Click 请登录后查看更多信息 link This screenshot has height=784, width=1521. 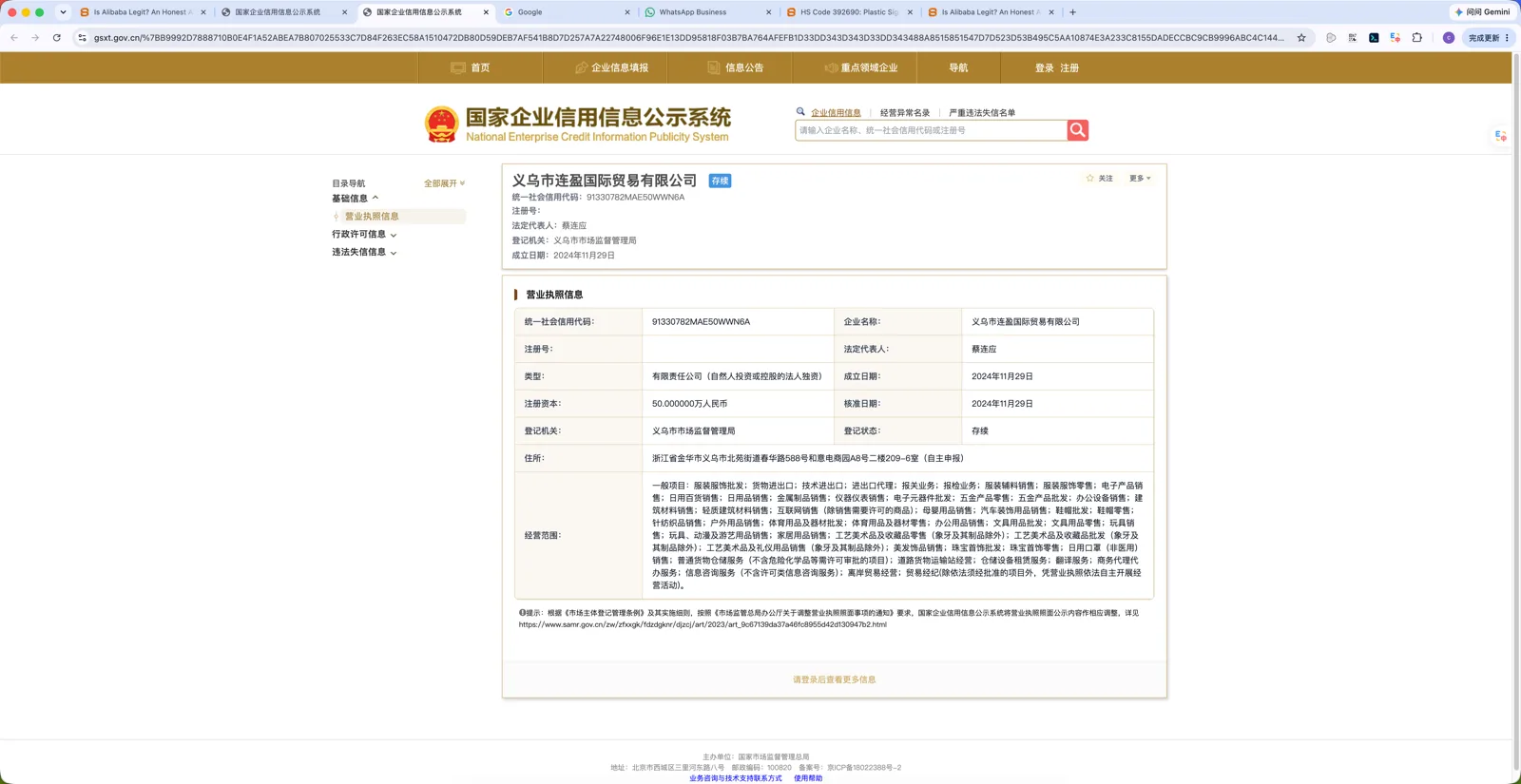pyautogui.click(x=835, y=679)
